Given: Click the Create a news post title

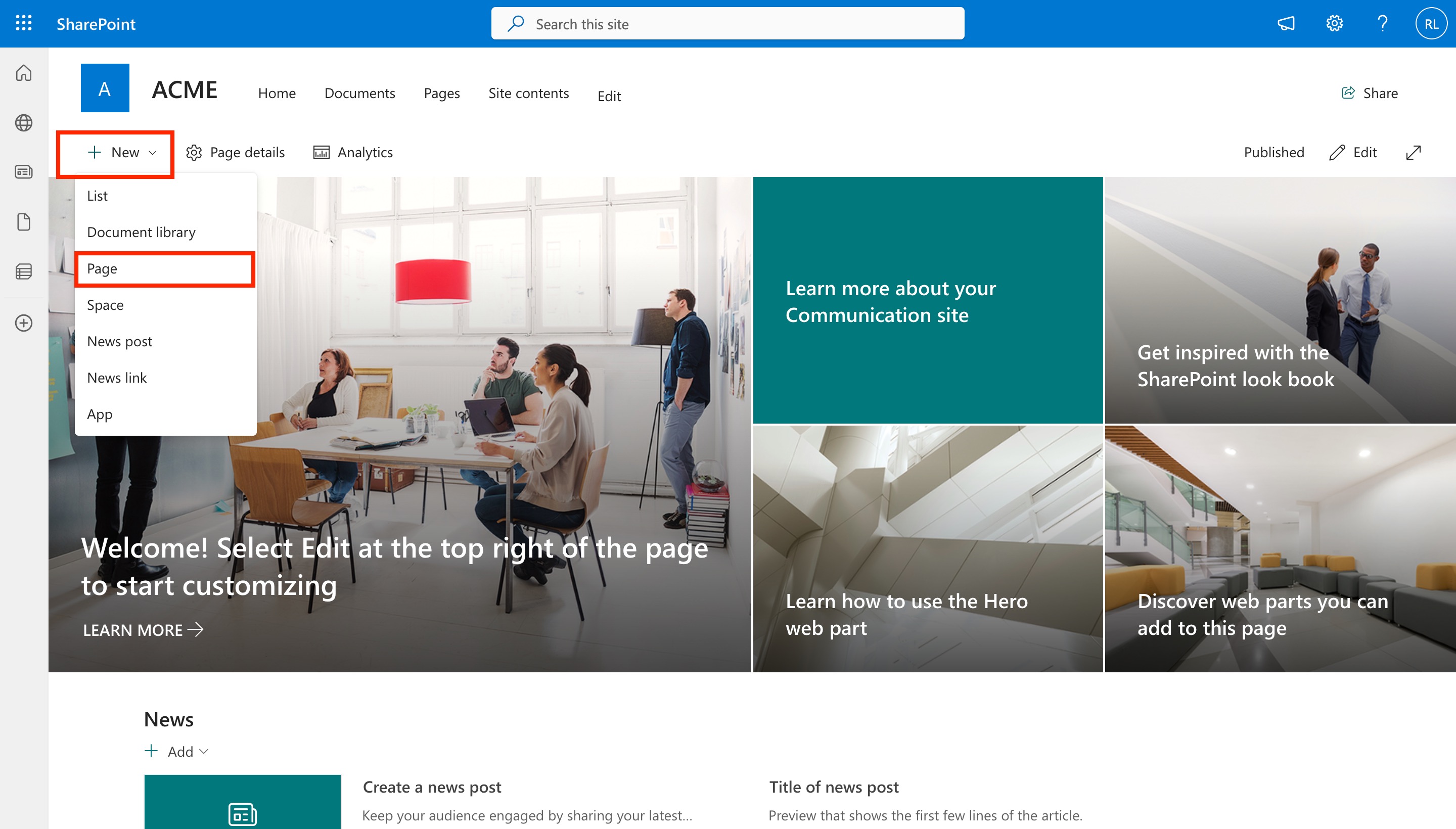Looking at the screenshot, I should click(432, 787).
